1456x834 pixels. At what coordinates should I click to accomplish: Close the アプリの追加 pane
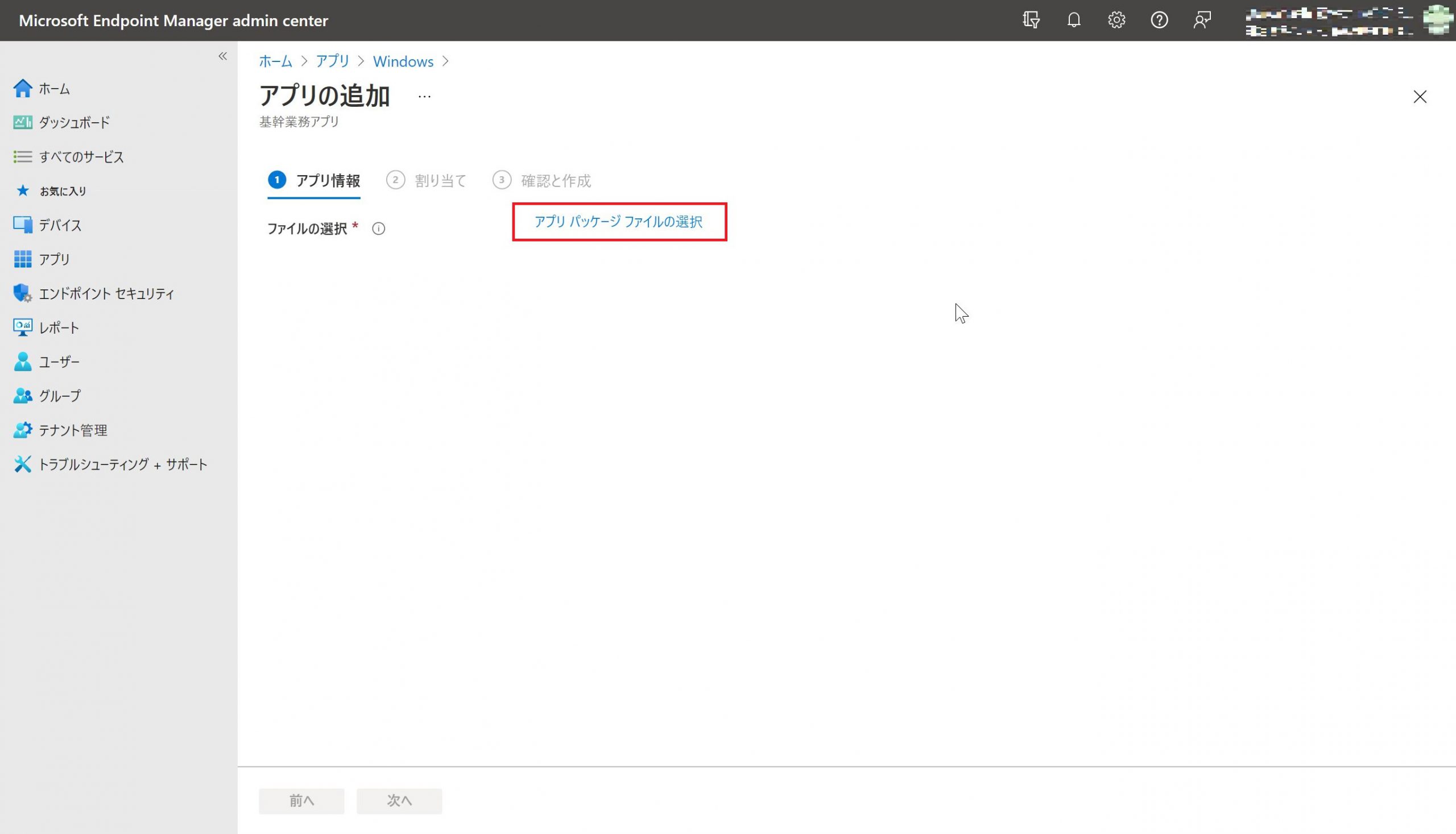[x=1420, y=97]
